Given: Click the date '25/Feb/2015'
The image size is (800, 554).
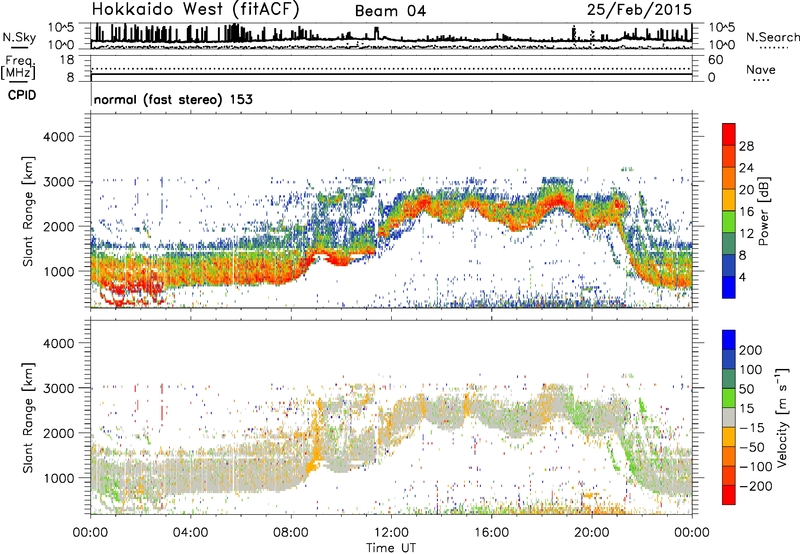Looking at the screenshot, I should click(x=639, y=9).
